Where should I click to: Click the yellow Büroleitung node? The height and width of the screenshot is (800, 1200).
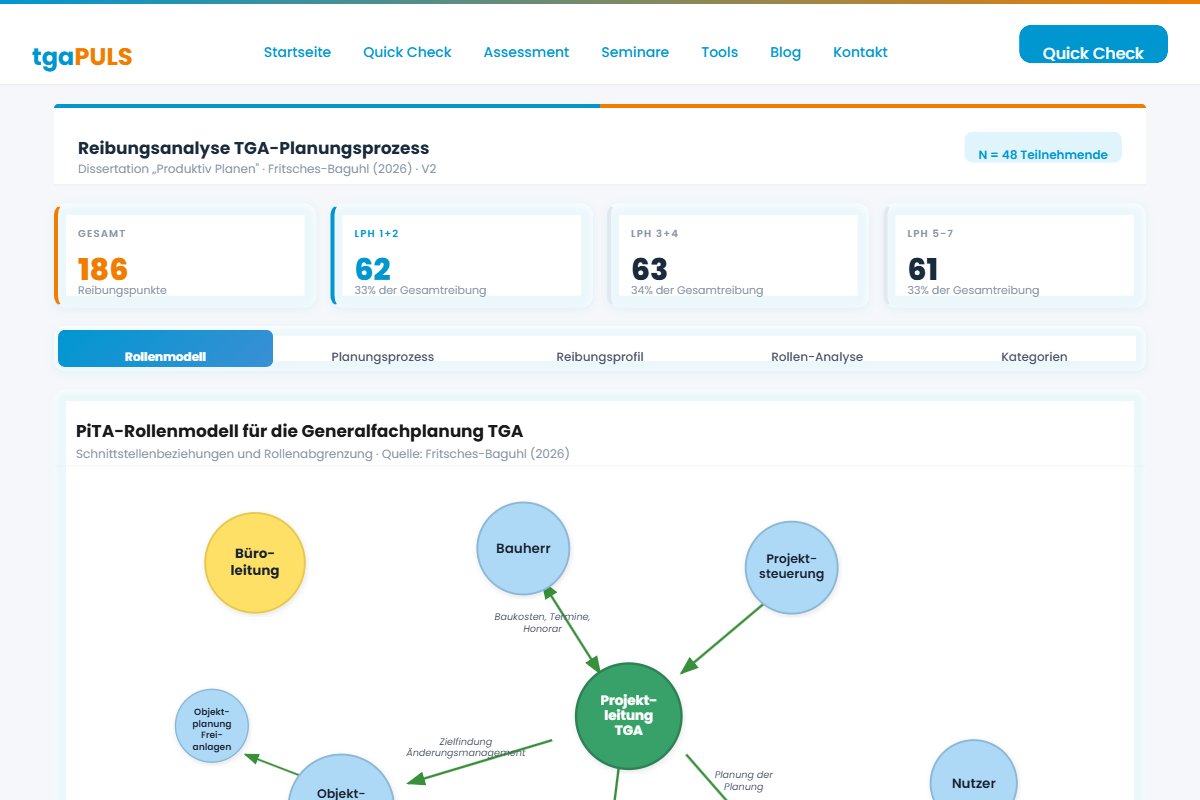tap(255, 563)
